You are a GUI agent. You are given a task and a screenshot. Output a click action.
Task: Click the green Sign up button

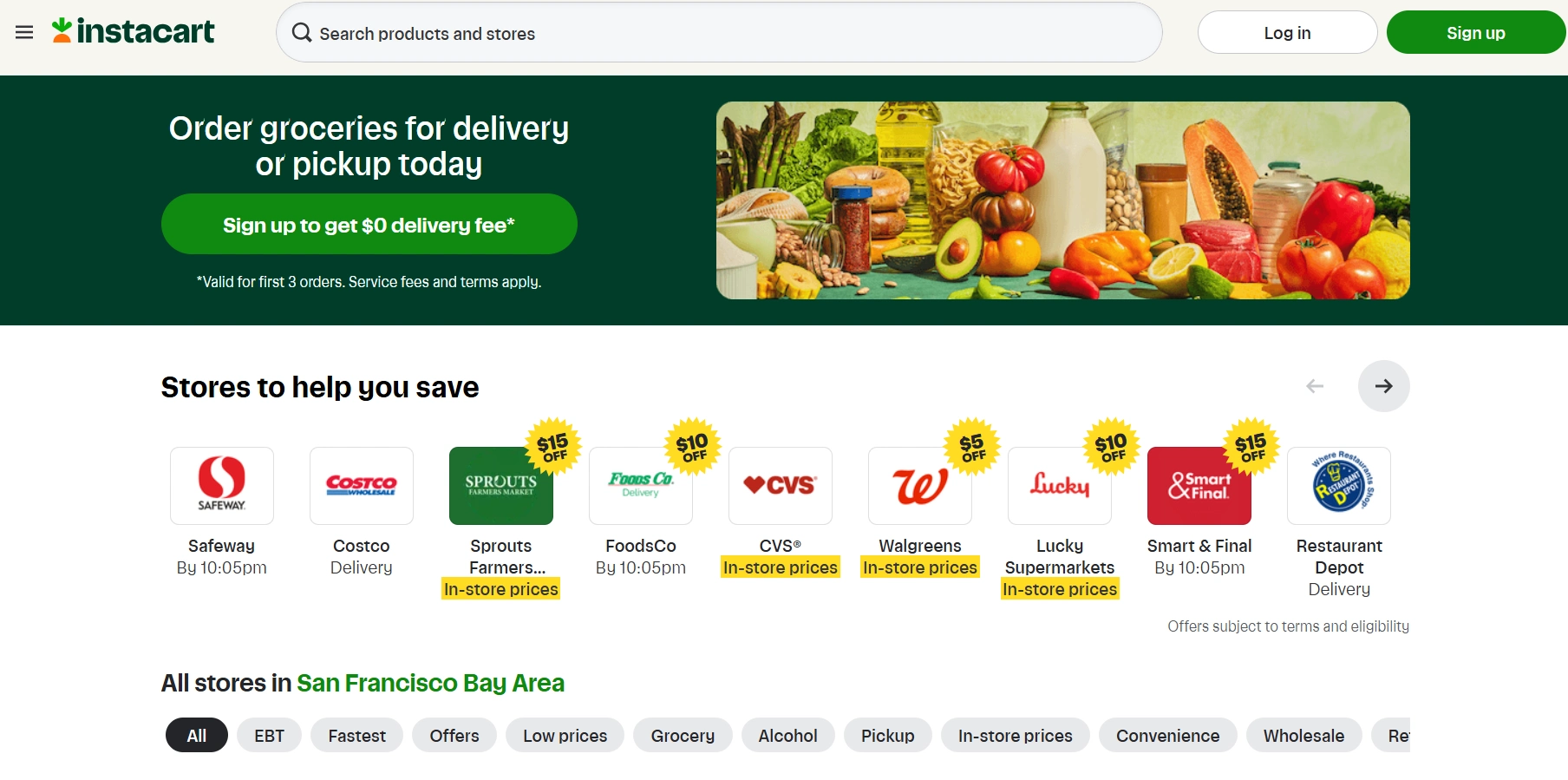point(1475,32)
